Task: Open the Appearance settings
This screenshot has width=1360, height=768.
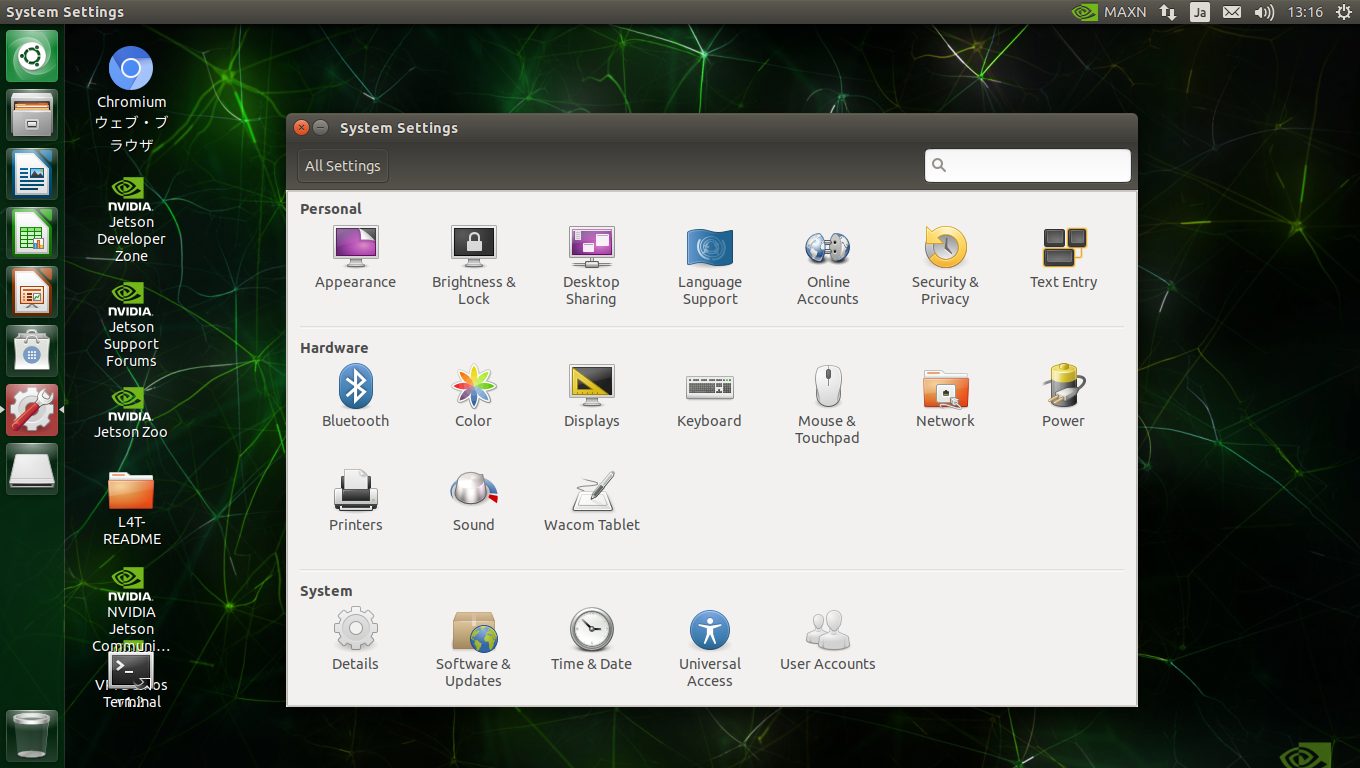Action: coord(355,257)
